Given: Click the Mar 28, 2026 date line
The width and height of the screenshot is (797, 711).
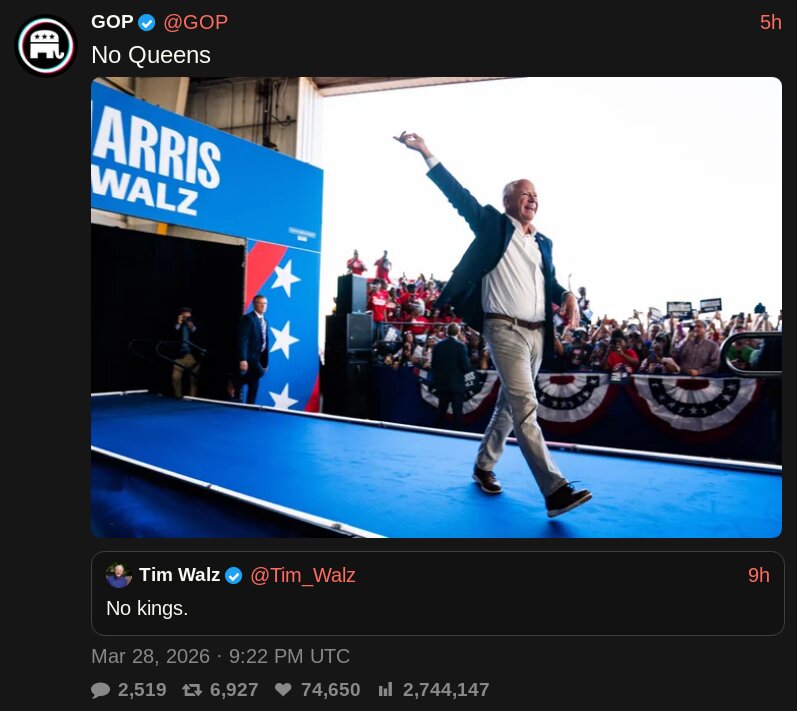Looking at the screenshot, I should [221, 656].
